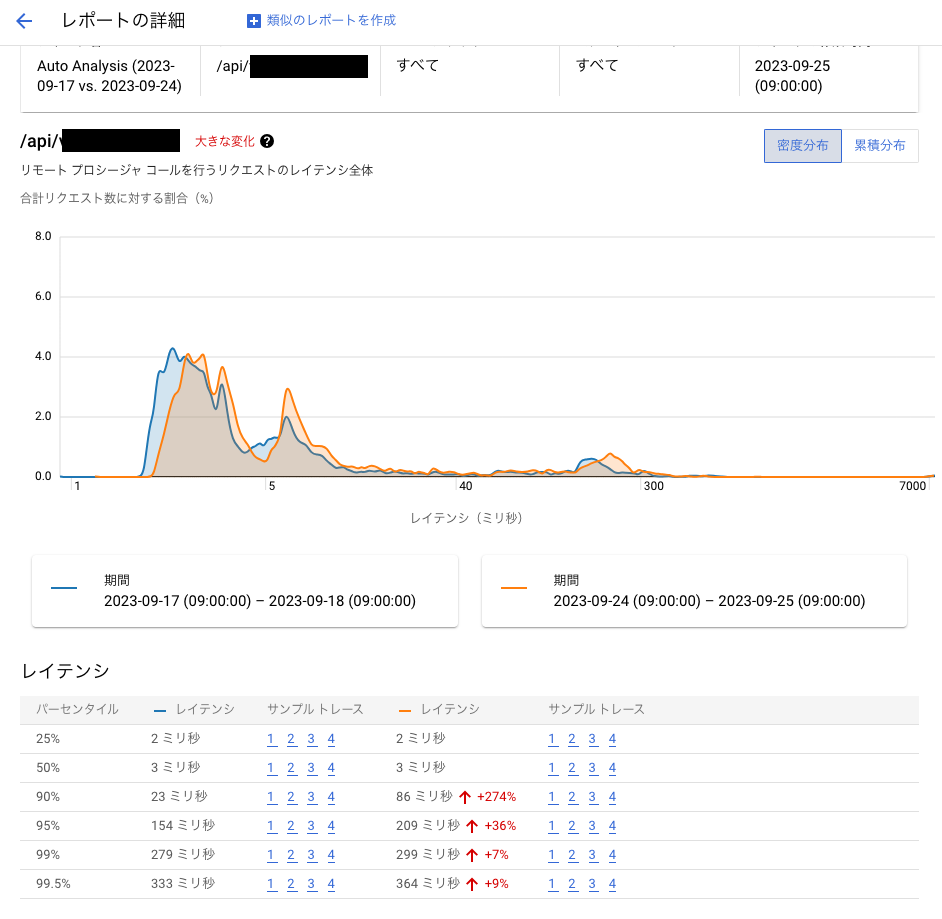
Task: Click the red up arrow beside +36%
Action: [x=472, y=826]
